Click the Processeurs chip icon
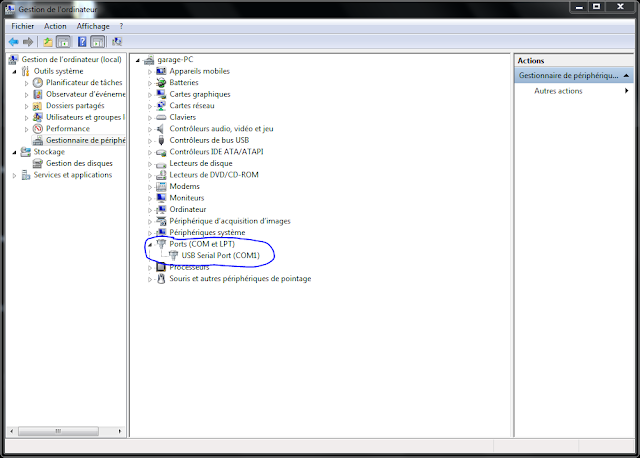Image resolution: width=640 pixels, height=458 pixels. point(161,267)
